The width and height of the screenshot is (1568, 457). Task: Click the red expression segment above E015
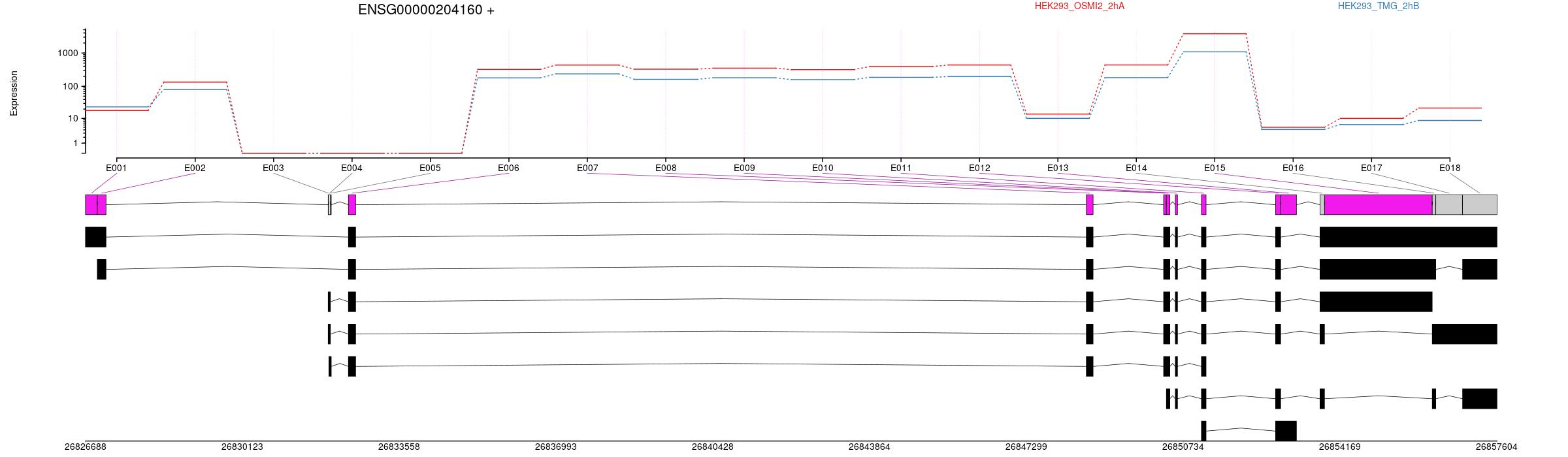[1215, 33]
